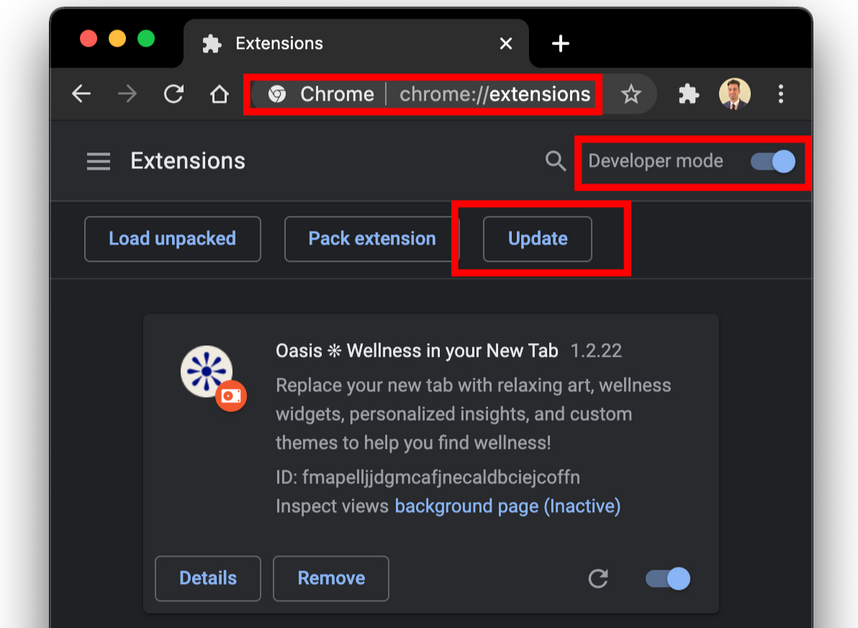This screenshot has height=628, width=858.
Task: Reload the Oasis extension
Action: [598, 578]
